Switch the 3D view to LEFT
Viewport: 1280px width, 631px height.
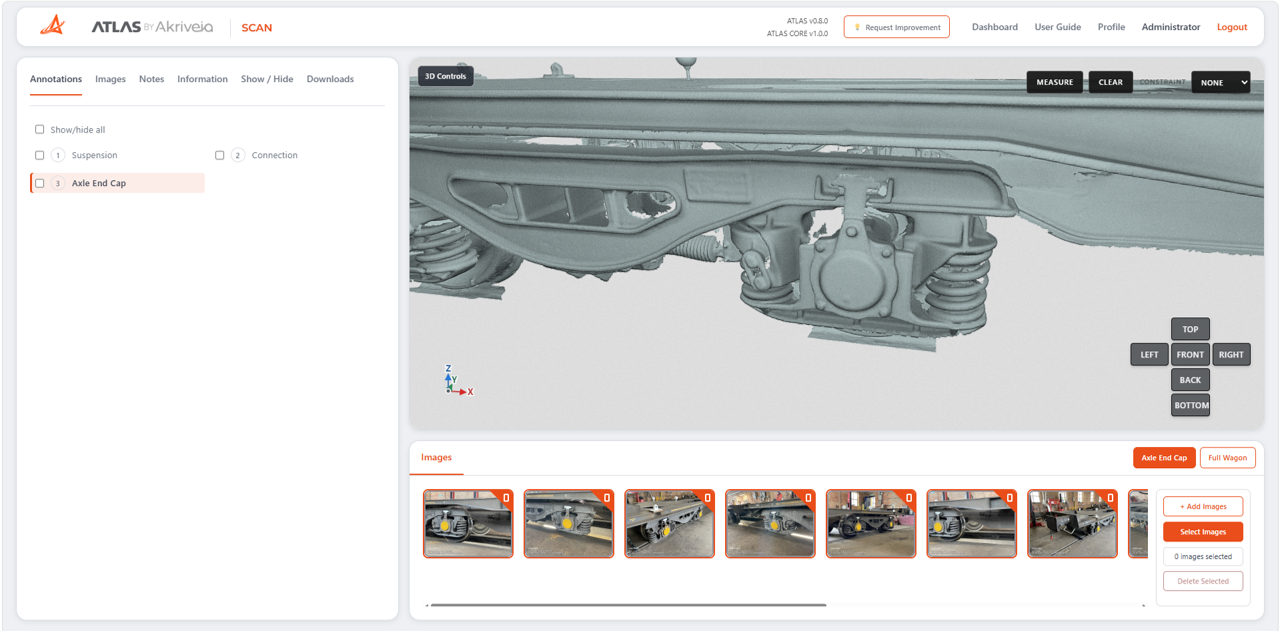pos(1149,354)
